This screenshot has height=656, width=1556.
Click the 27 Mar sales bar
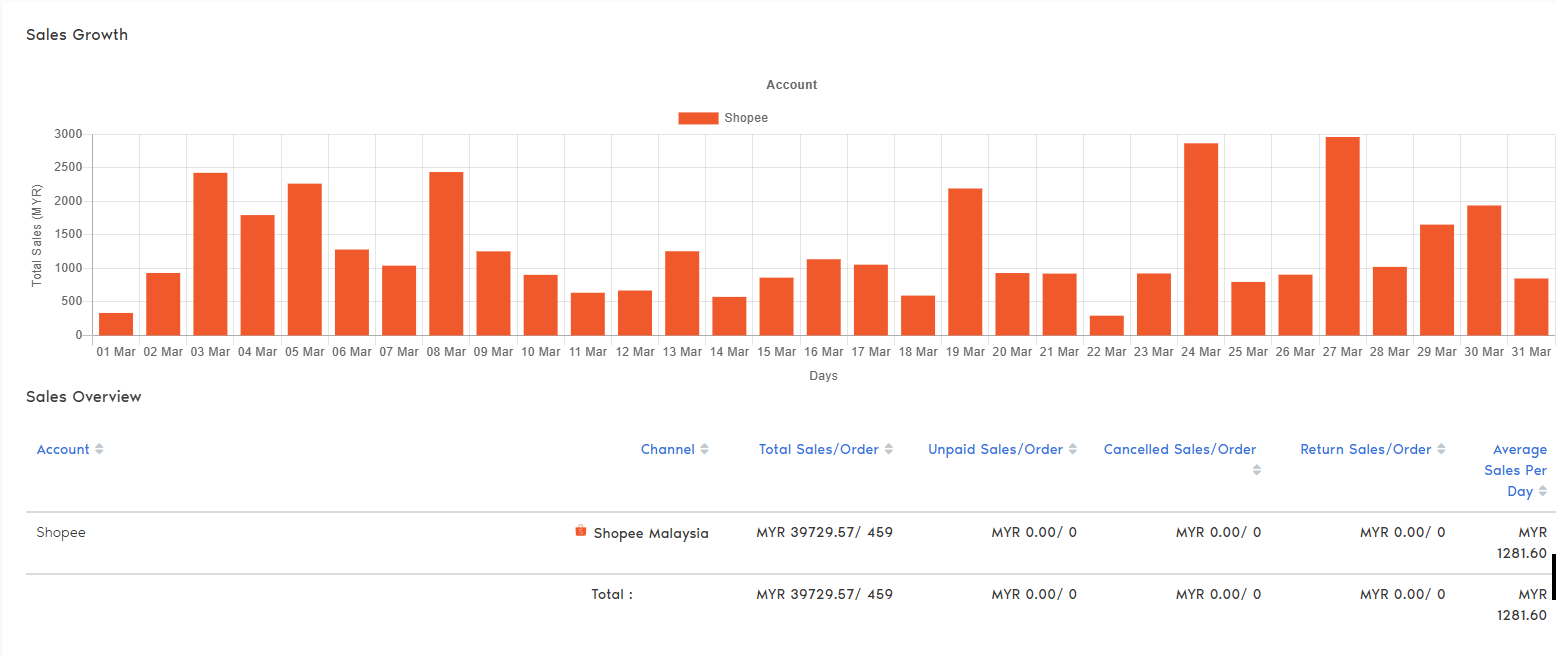pos(1342,236)
